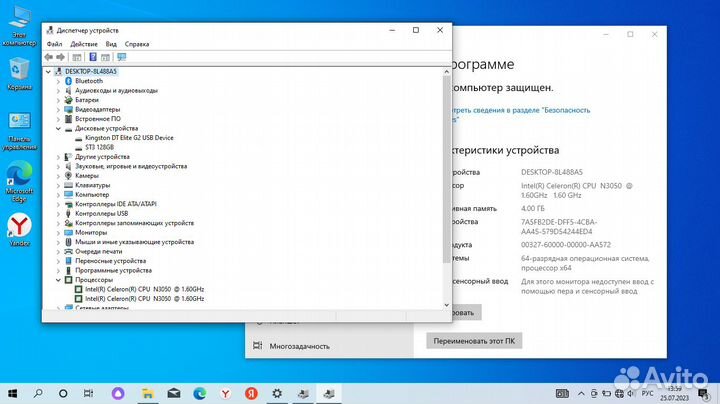Open the Mail app on the taskbar
720x404 pixels.
174,393
